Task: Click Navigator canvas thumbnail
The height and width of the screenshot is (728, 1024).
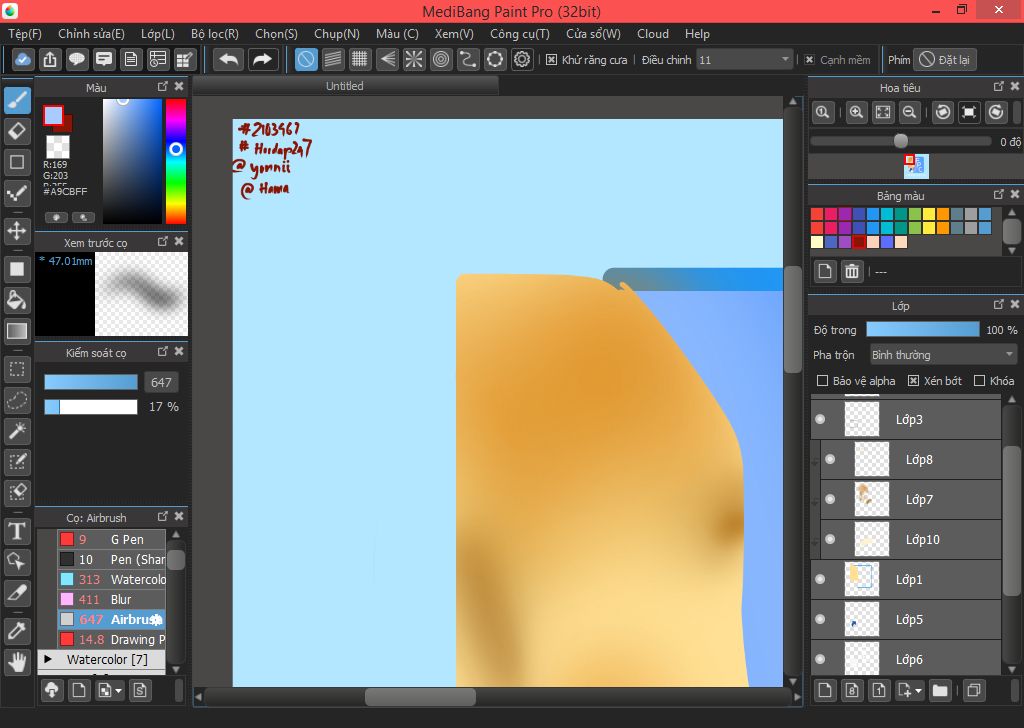Action: tap(916, 166)
